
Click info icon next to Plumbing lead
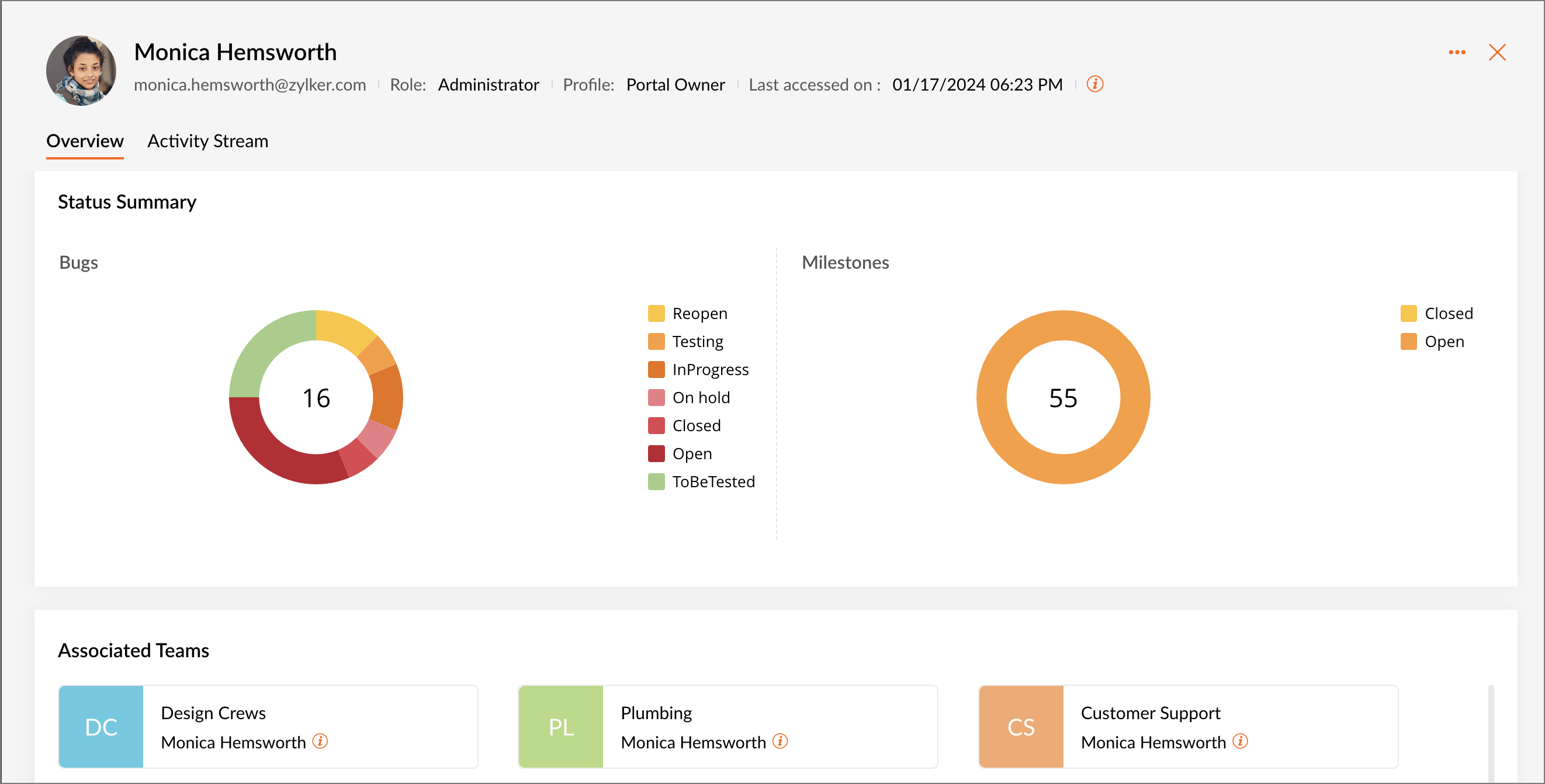tap(780, 741)
